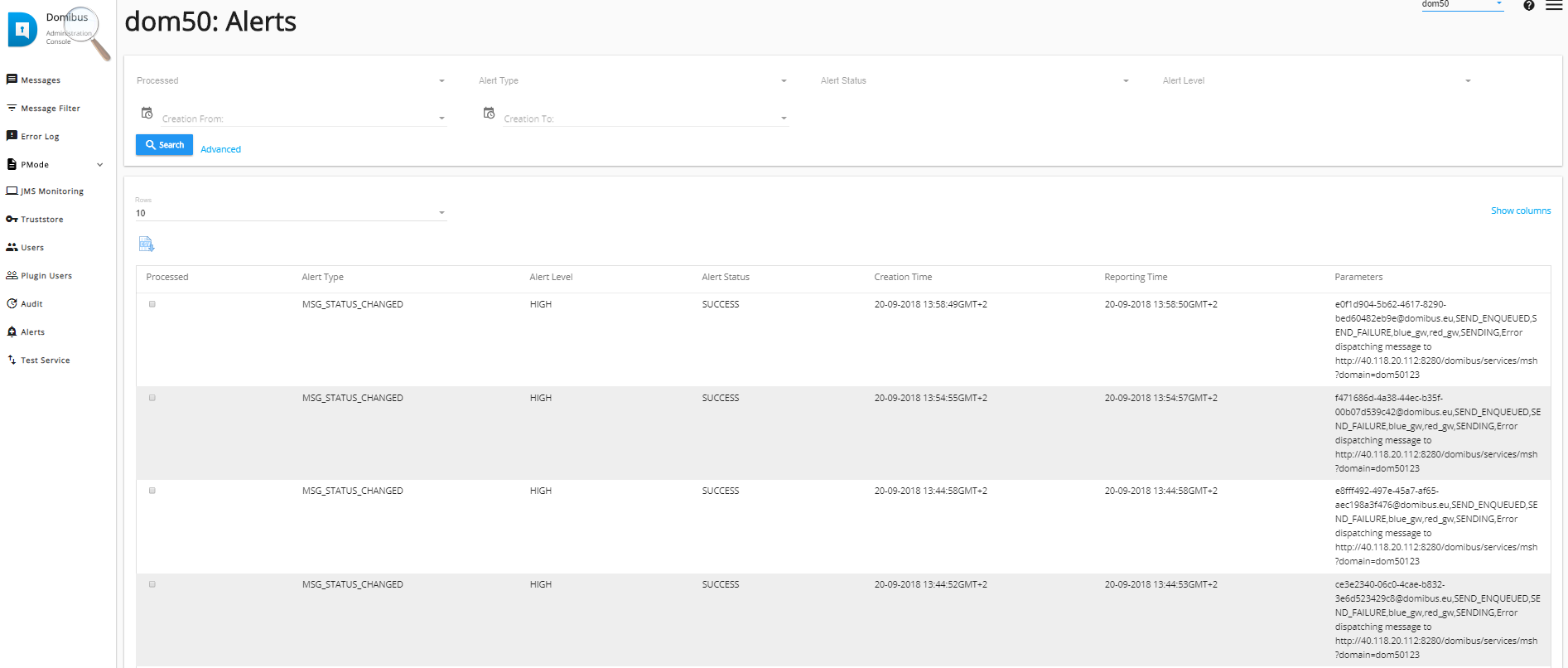
Task: Go to Plugin Users page
Action: 46,276
